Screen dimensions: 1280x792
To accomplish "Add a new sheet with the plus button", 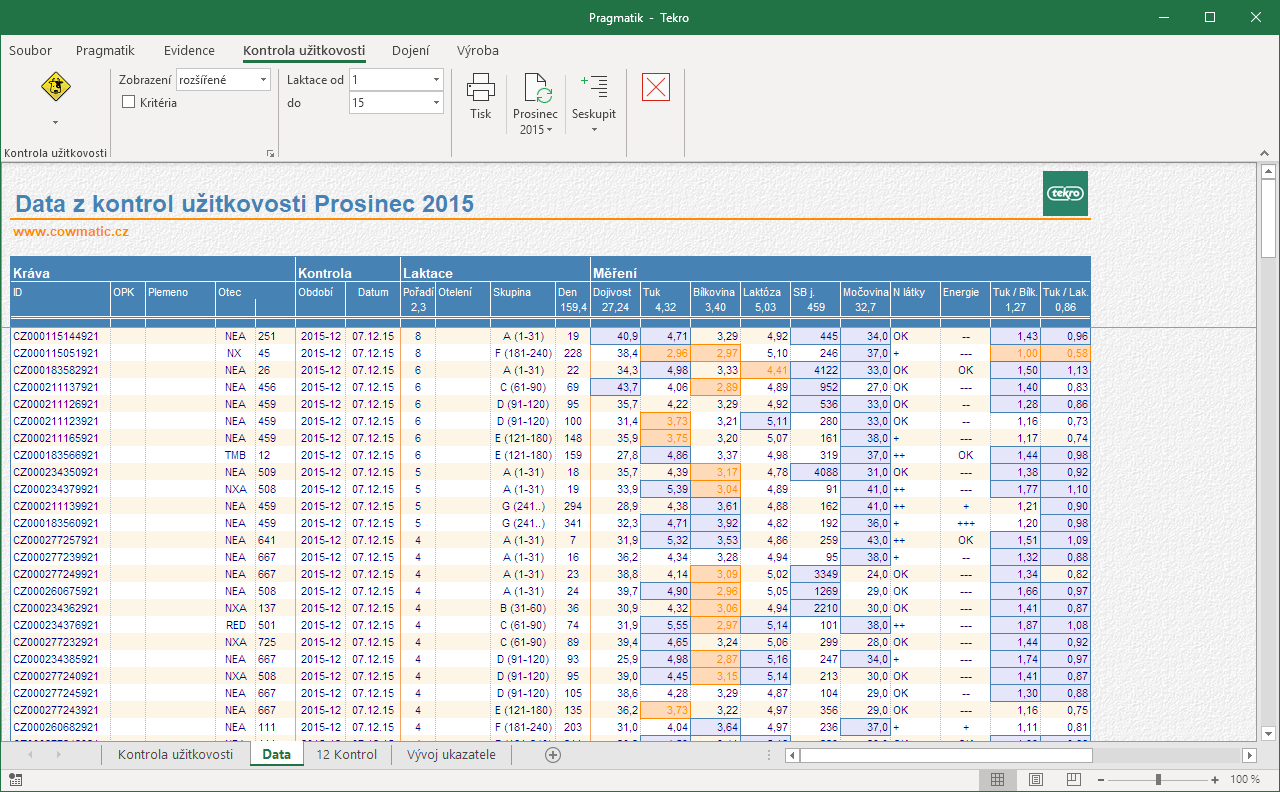I will click(x=553, y=755).
